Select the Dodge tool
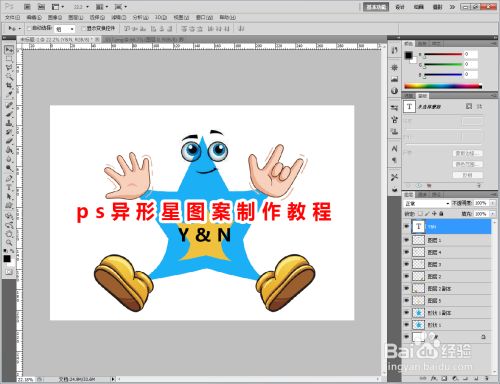 pyautogui.click(x=9, y=168)
